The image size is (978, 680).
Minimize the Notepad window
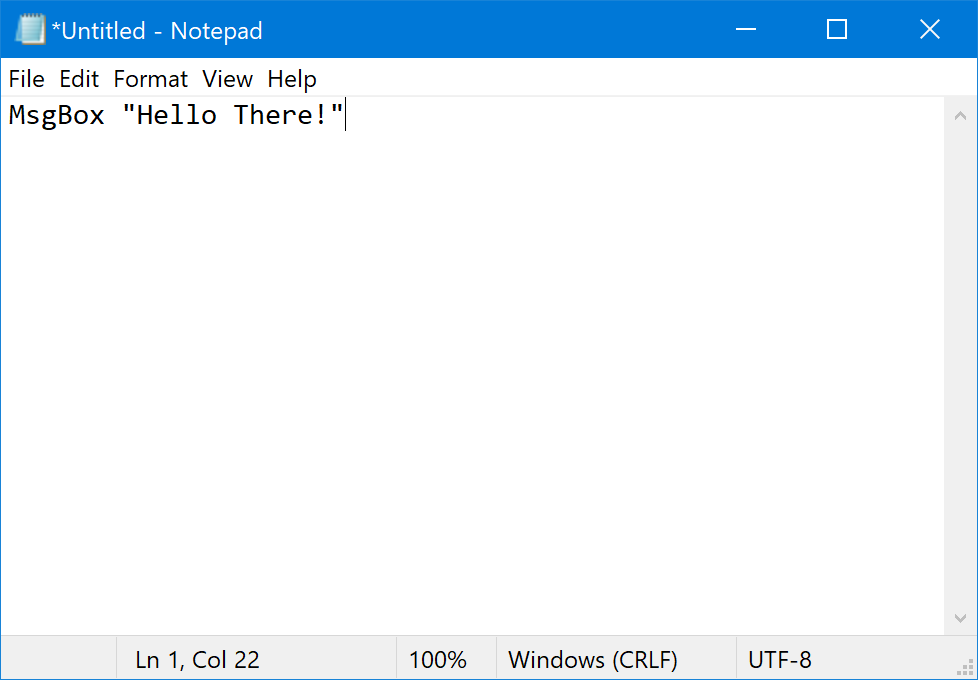point(745,30)
